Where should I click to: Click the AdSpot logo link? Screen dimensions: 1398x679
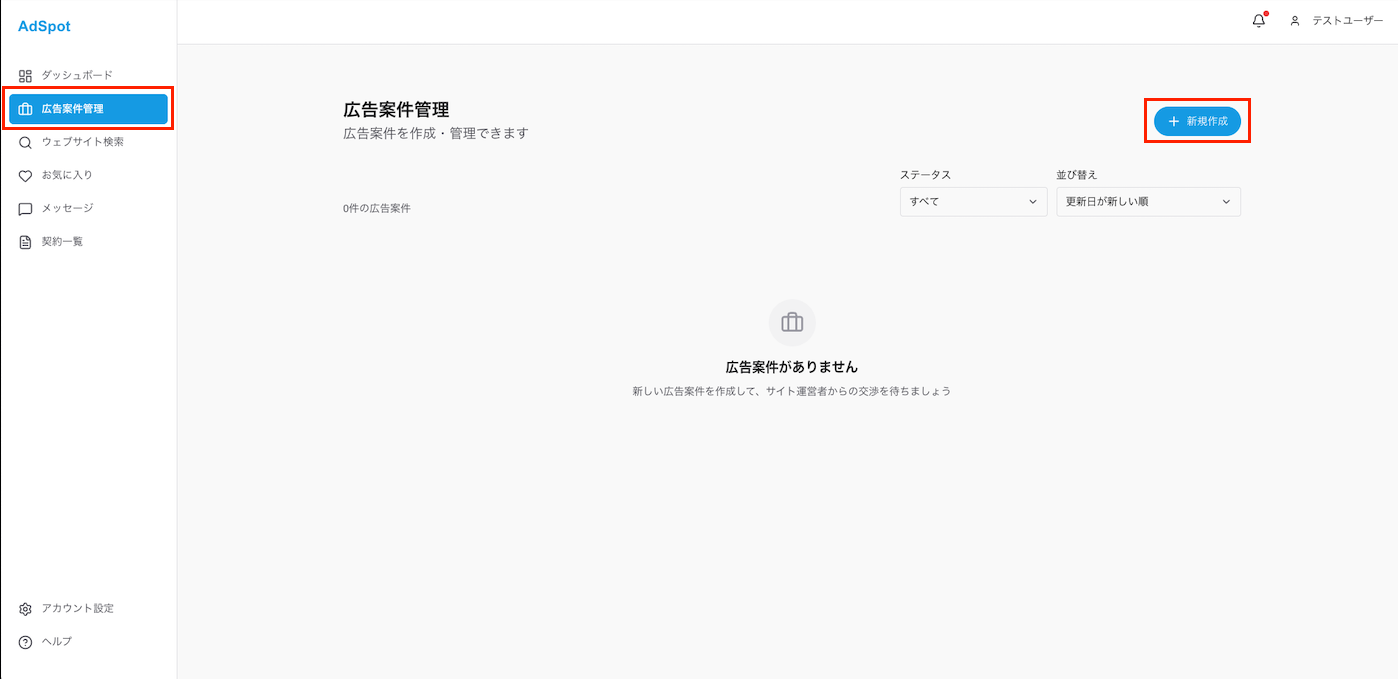click(44, 27)
